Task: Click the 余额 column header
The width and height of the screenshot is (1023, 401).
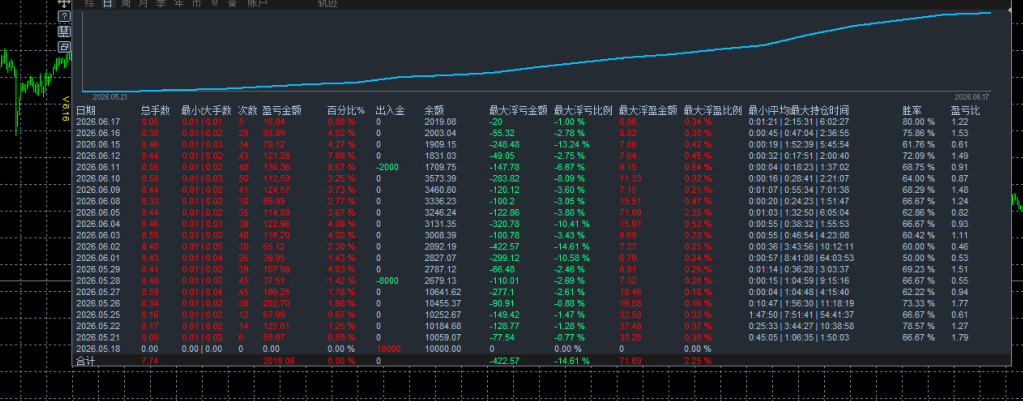Action: click(434, 110)
